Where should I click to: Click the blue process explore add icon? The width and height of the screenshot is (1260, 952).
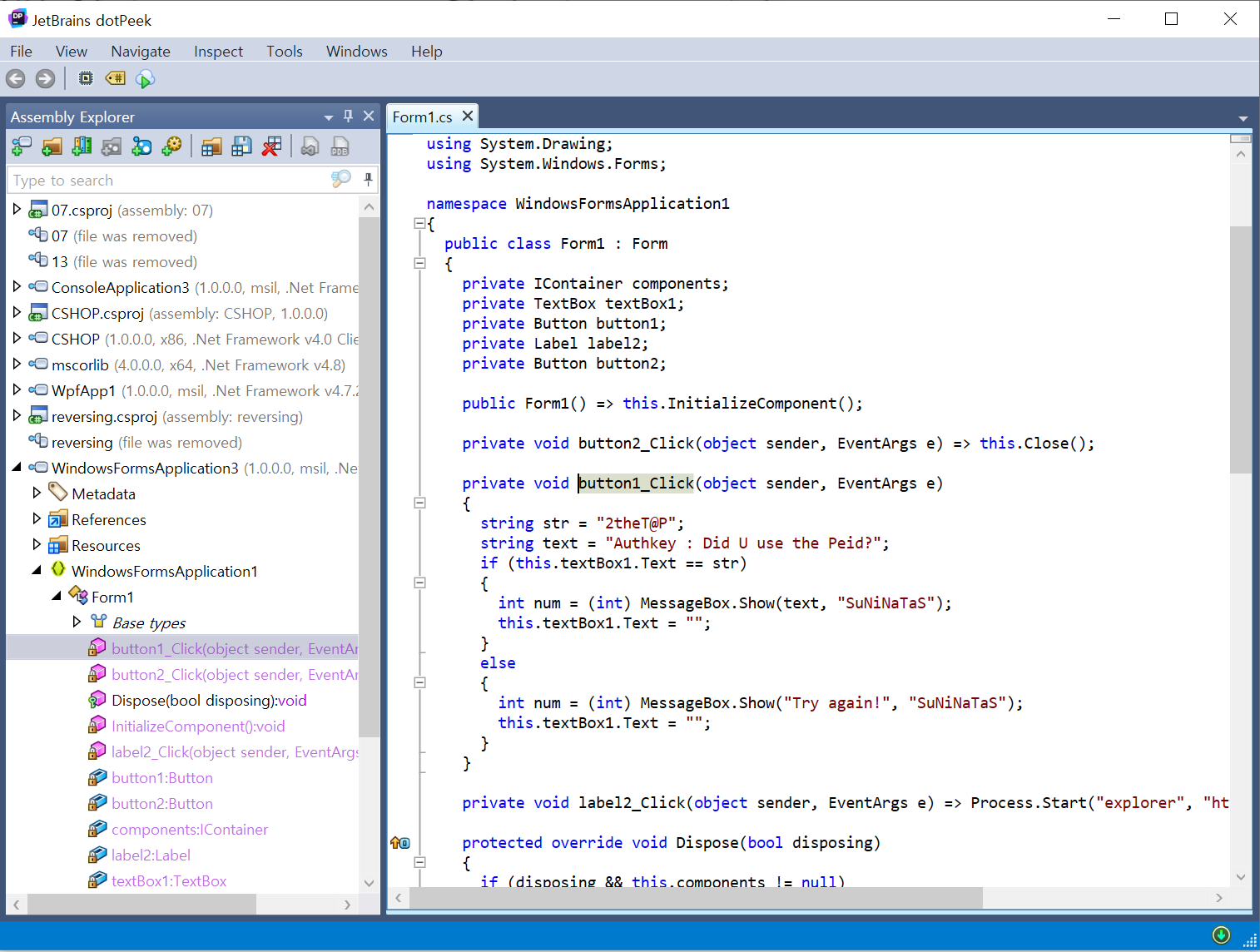click(141, 147)
